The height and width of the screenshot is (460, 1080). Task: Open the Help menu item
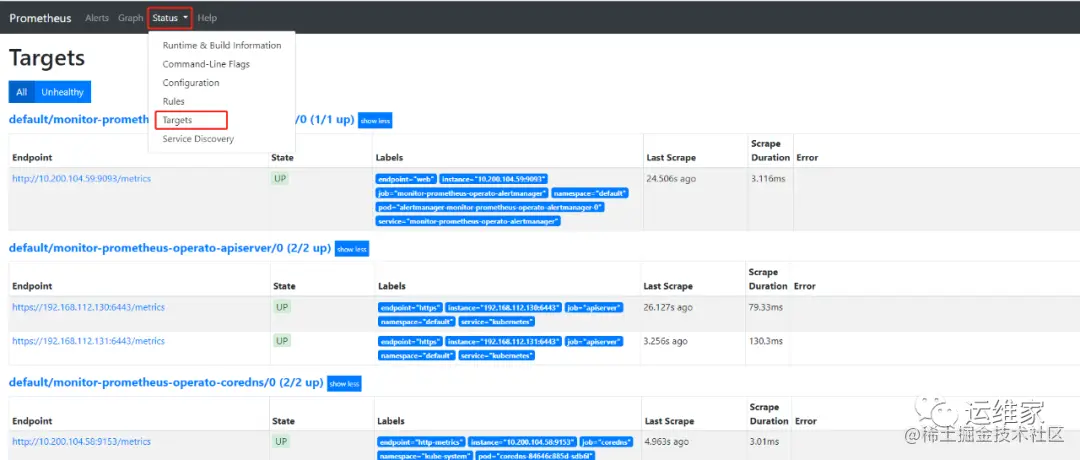tap(207, 18)
